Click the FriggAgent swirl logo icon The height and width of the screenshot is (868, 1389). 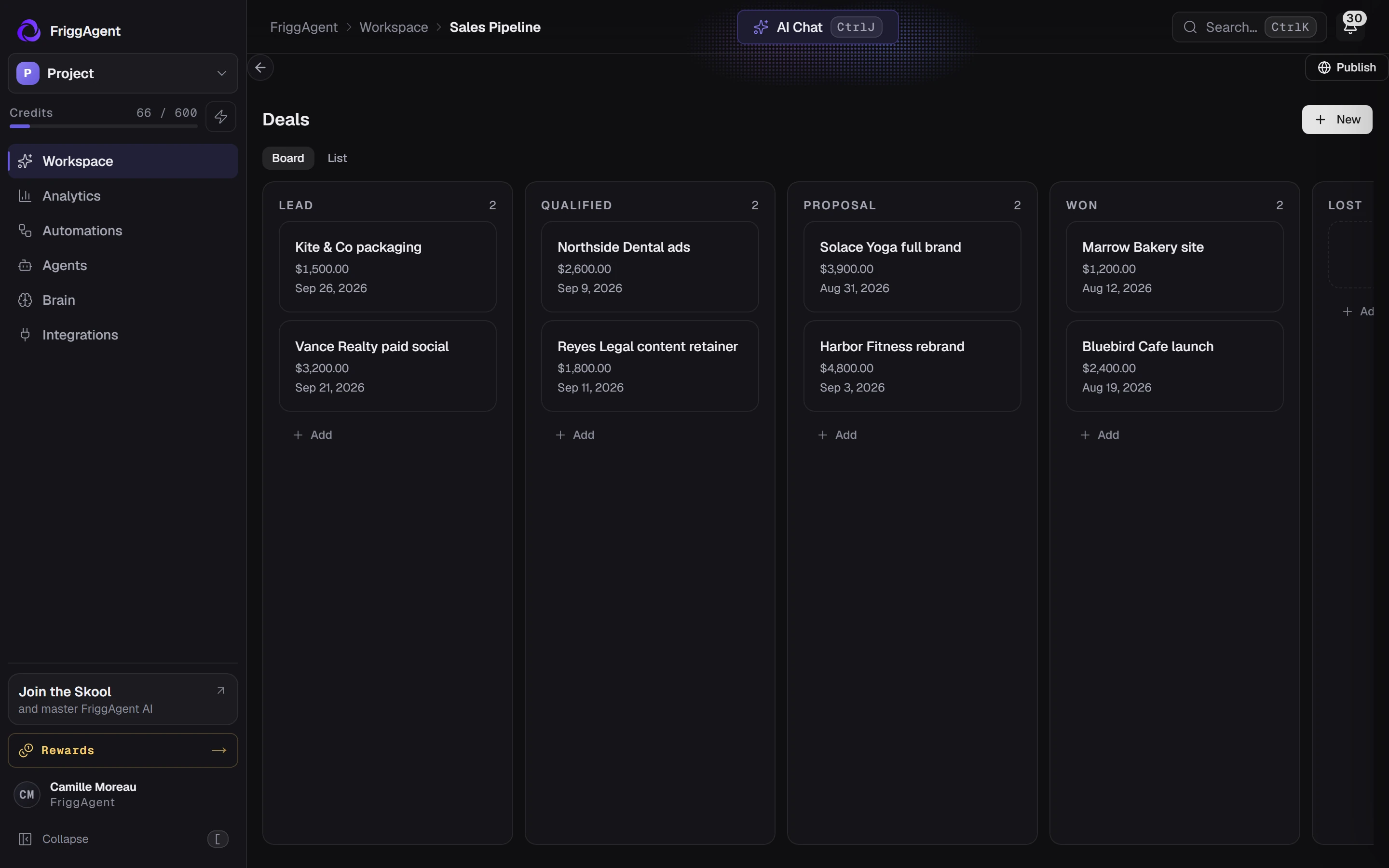[29, 30]
